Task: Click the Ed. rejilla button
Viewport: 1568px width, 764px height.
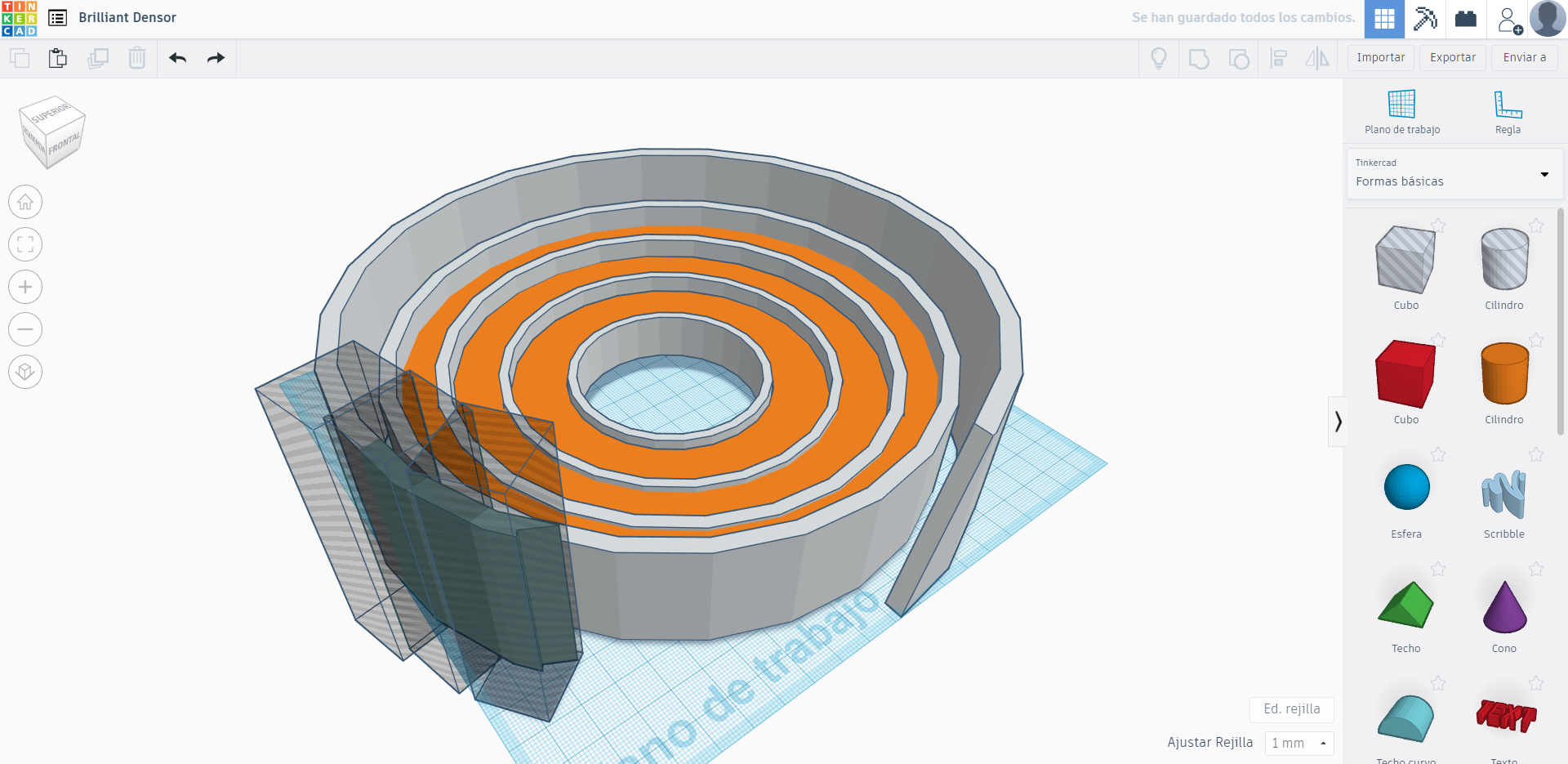Action: pyautogui.click(x=1292, y=709)
